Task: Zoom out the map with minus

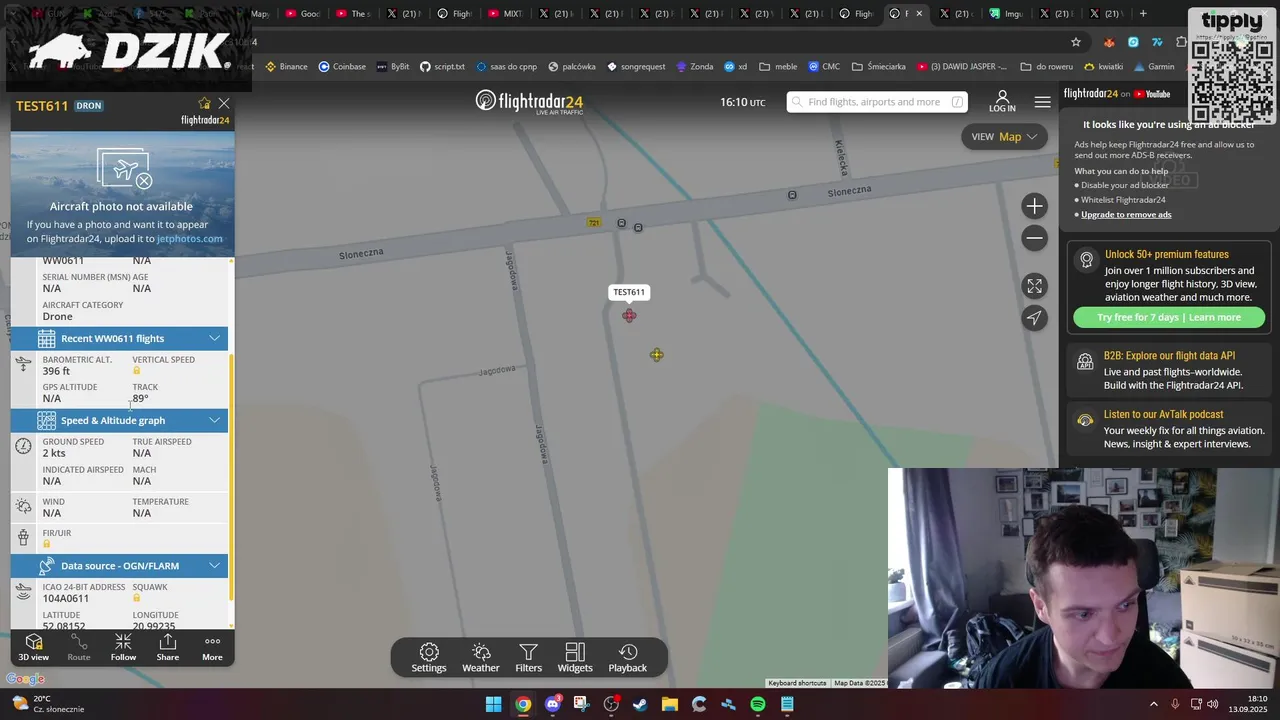Action: [x=1034, y=238]
